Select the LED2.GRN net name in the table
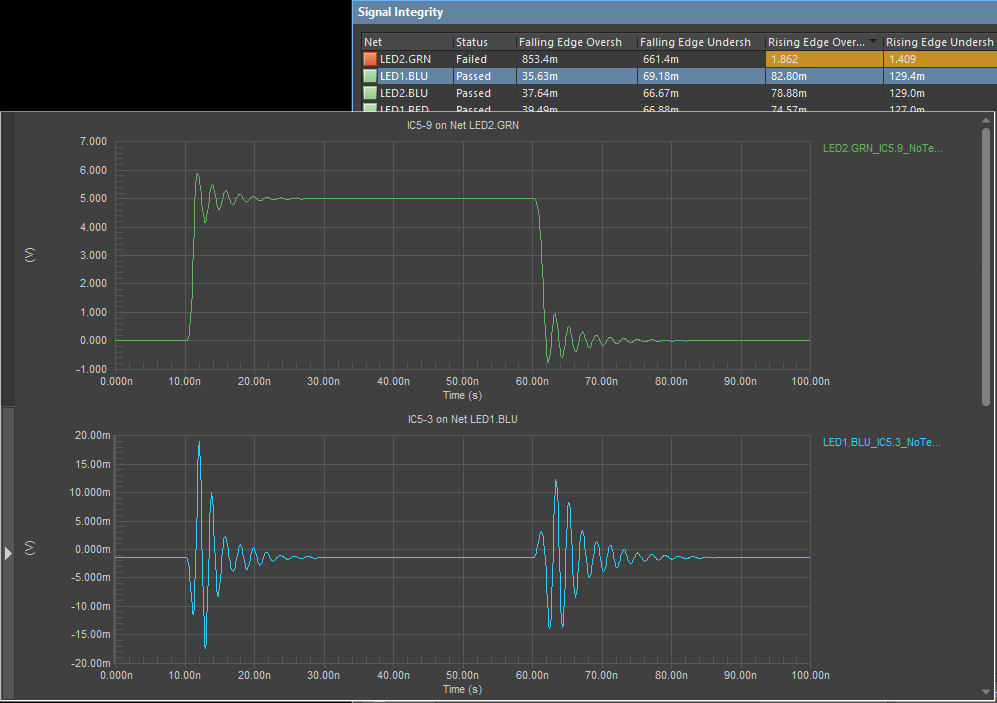Image resolution: width=997 pixels, height=703 pixels. pyautogui.click(x=405, y=60)
